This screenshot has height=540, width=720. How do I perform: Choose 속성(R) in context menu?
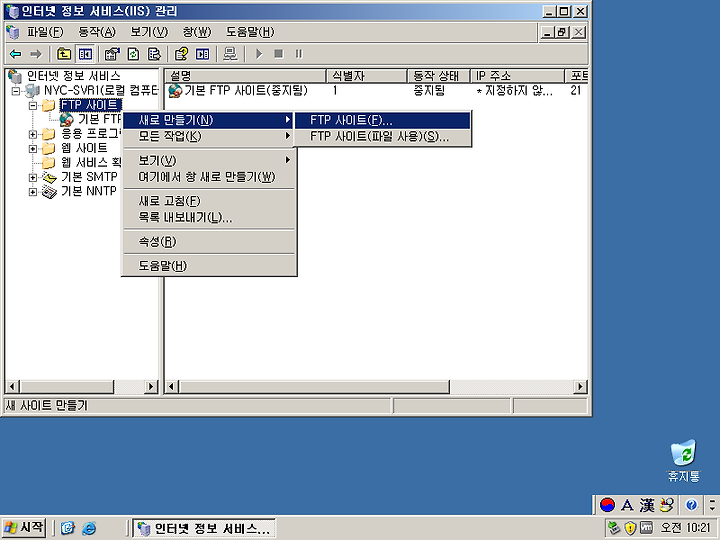(x=208, y=242)
